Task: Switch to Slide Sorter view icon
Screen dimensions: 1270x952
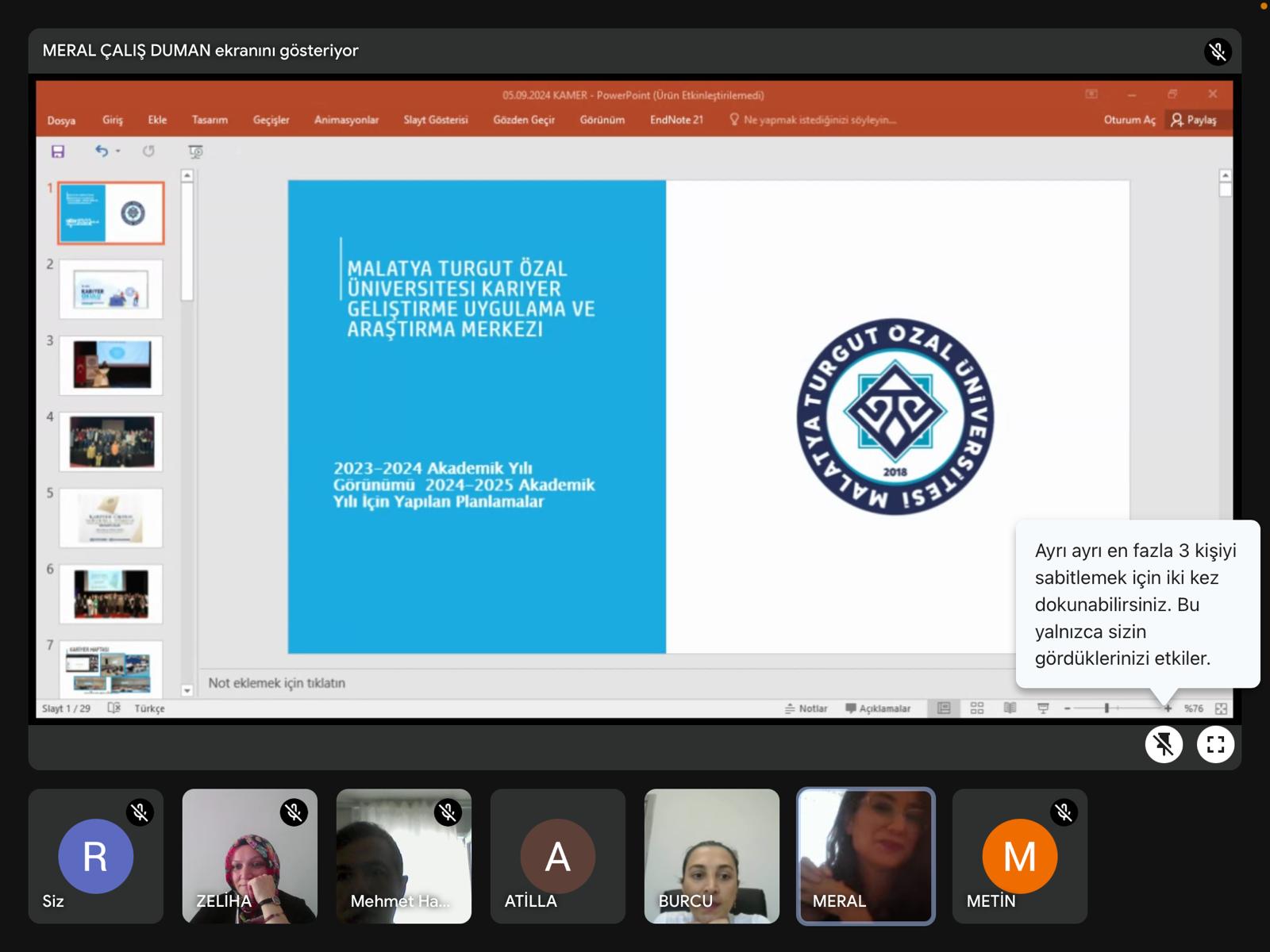Action: click(977, 708)
